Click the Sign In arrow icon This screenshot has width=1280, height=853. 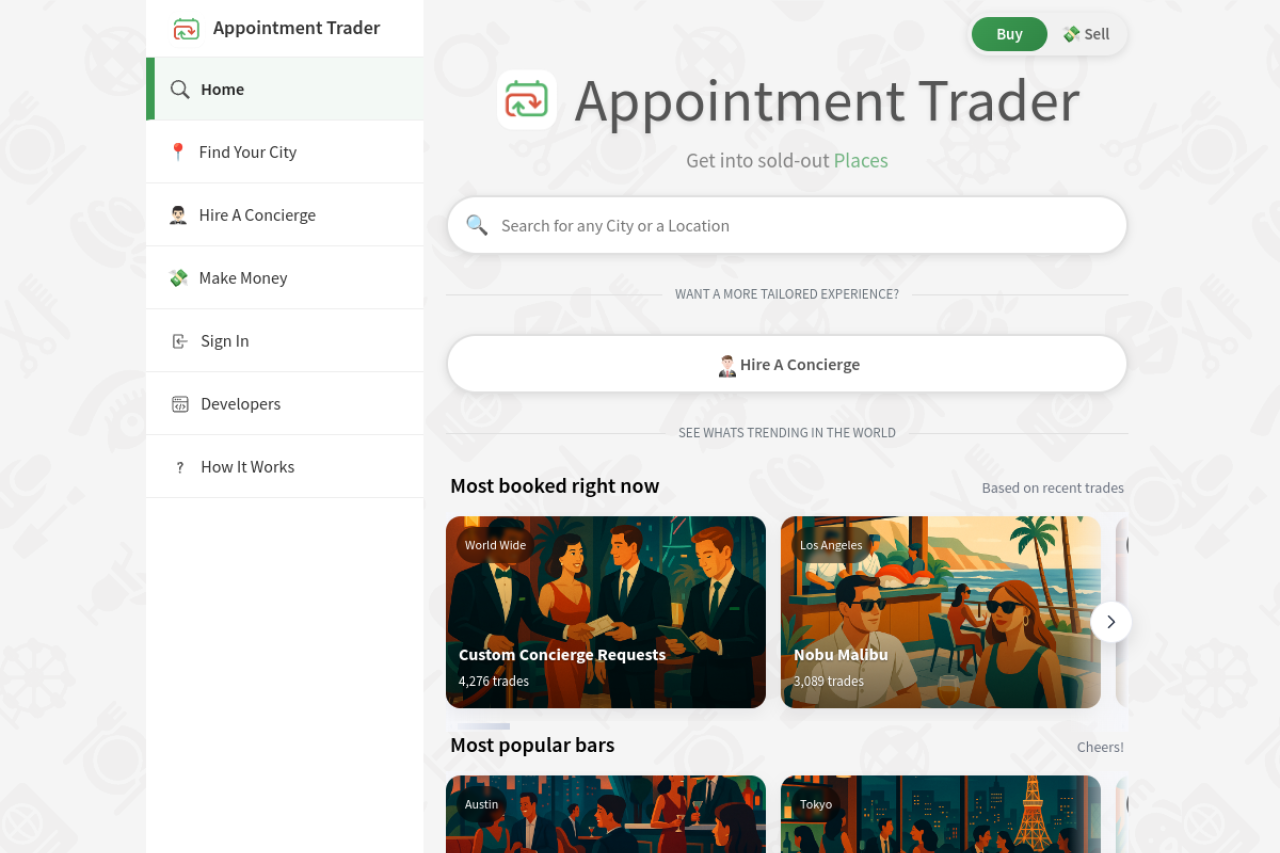coord(180,341)
